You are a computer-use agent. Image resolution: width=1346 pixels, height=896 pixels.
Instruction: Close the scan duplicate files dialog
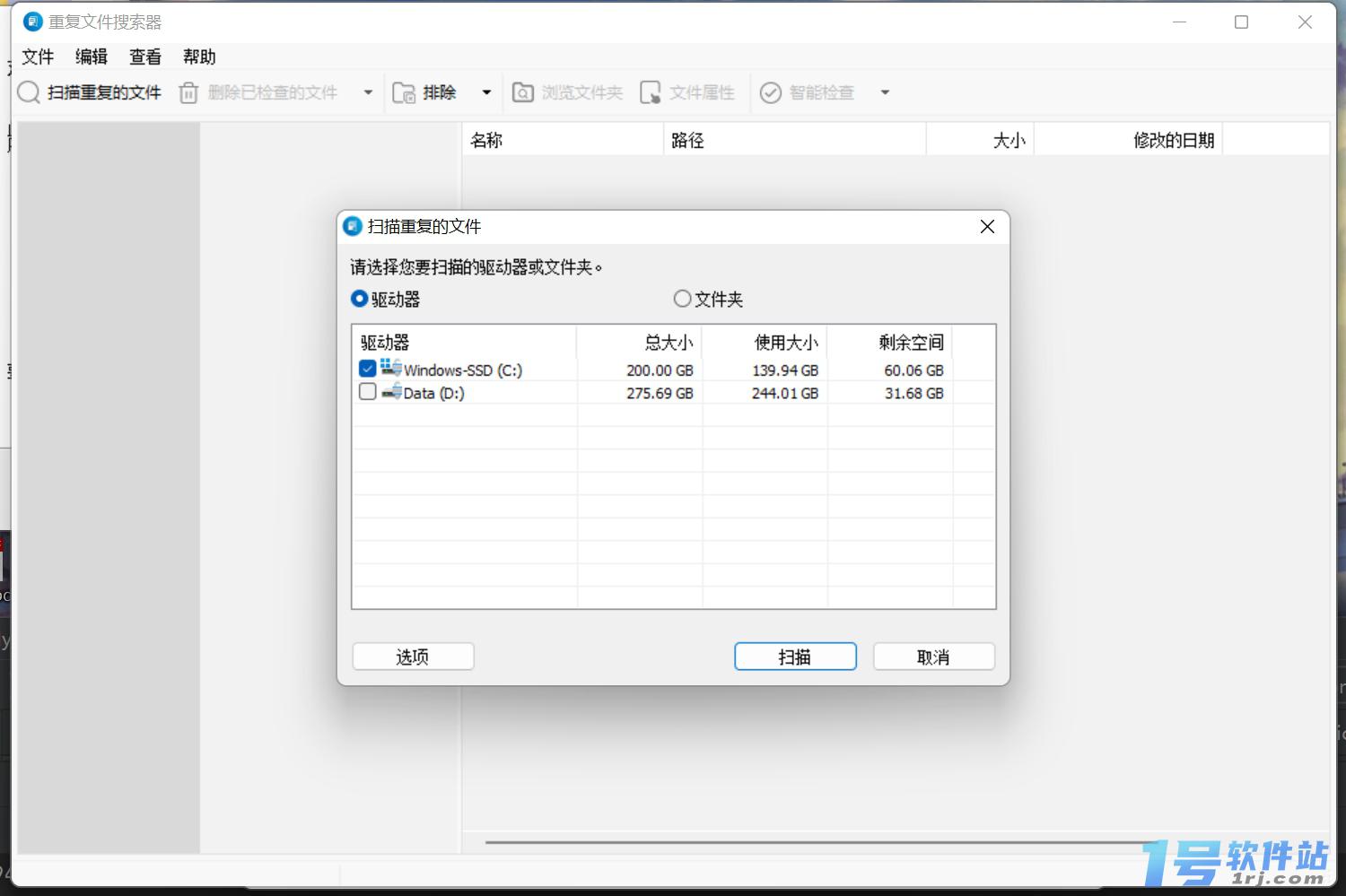tap(987, 226)
